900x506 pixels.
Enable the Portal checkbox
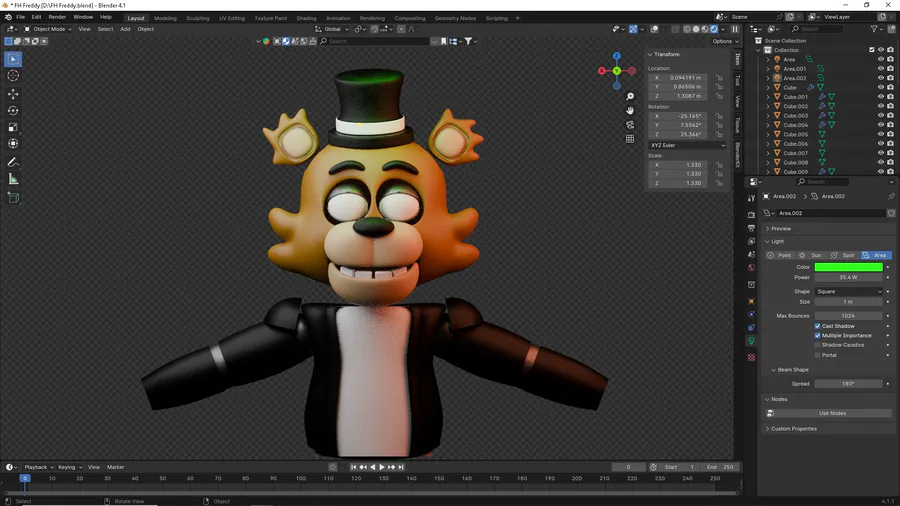tap(817, 355)
